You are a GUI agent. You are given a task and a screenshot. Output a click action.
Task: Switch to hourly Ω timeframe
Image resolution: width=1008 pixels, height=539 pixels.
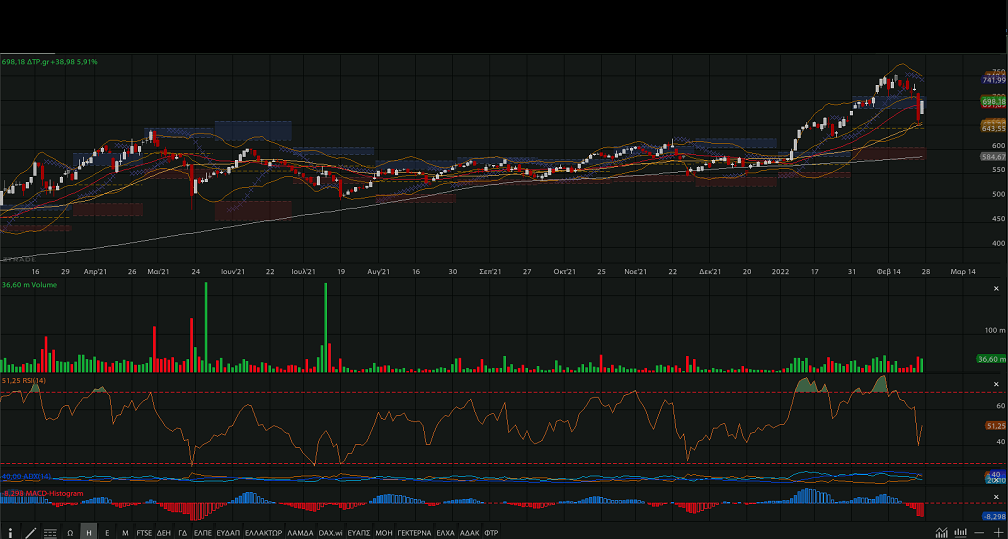point(70,533)
